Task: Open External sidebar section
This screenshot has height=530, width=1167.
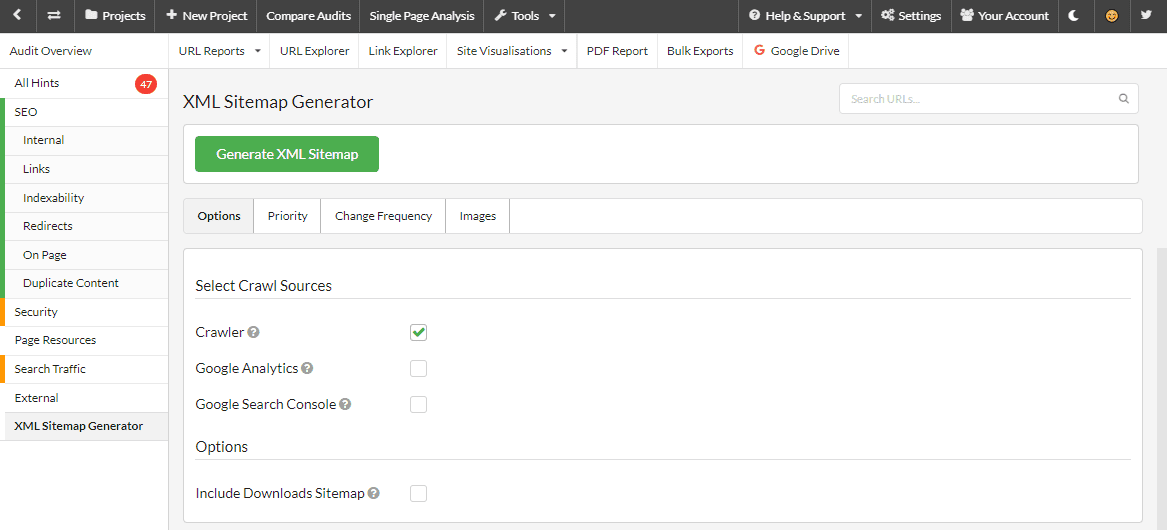Action: tap(84, 398)
